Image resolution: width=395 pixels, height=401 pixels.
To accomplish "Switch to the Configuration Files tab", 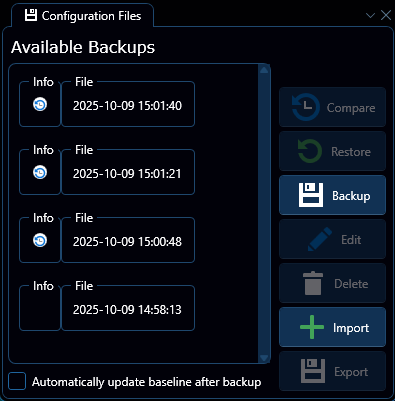I will [x=83, y=16].
